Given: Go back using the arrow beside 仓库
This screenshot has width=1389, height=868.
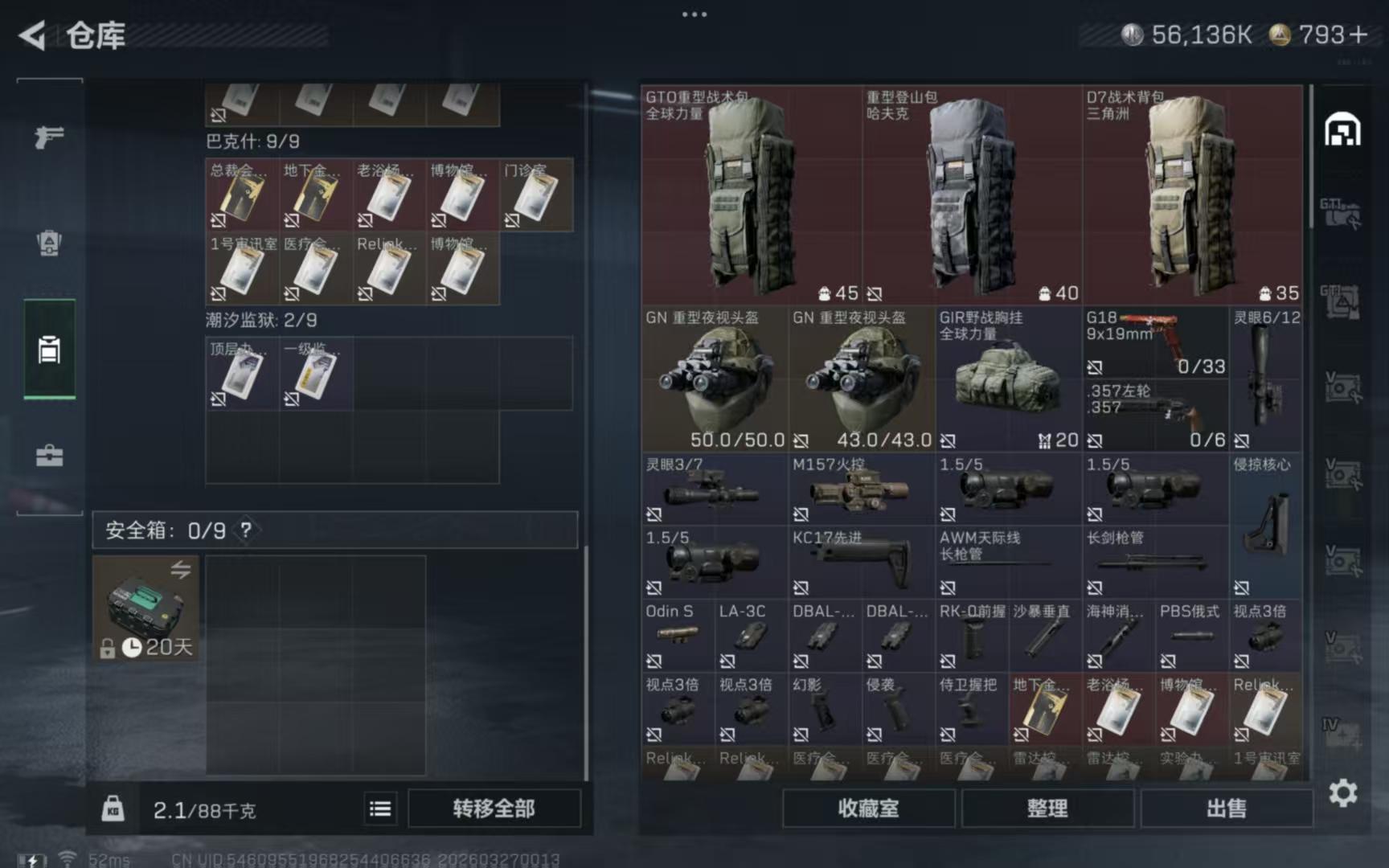Looking at the screenshot, I should coord(32,35).
